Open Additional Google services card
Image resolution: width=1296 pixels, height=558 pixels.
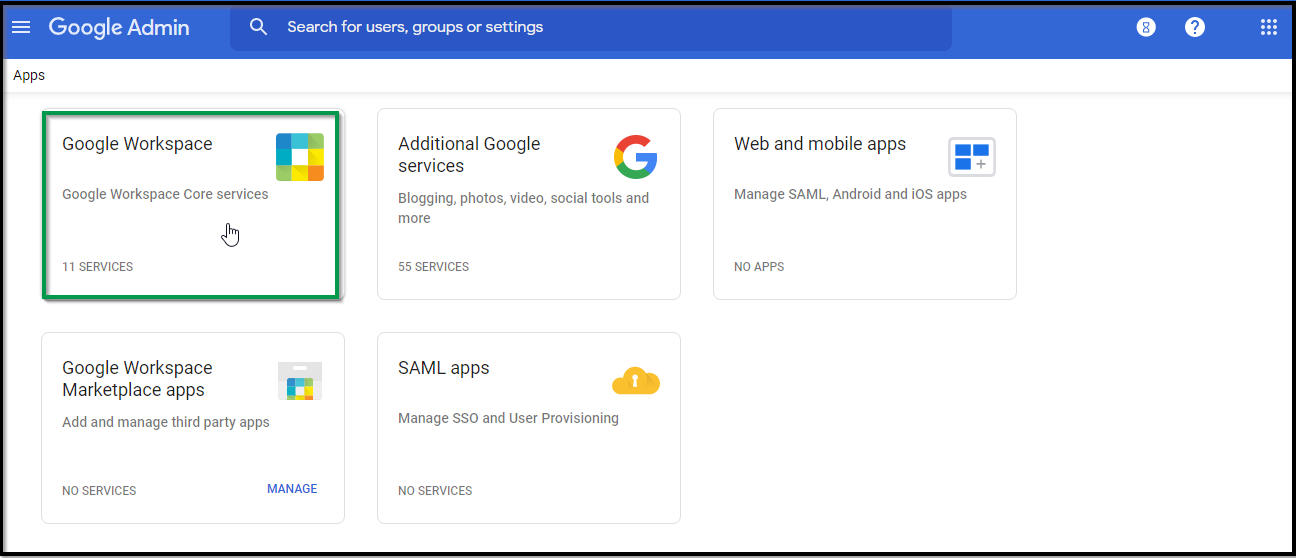469,155
